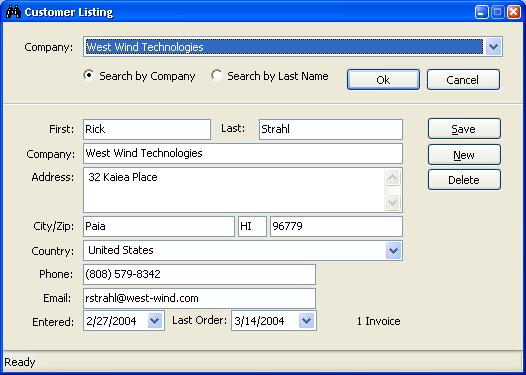Click the Address scrollbar down arrow
Viewport: 526px width, 375px height.
tap(392, 203)
